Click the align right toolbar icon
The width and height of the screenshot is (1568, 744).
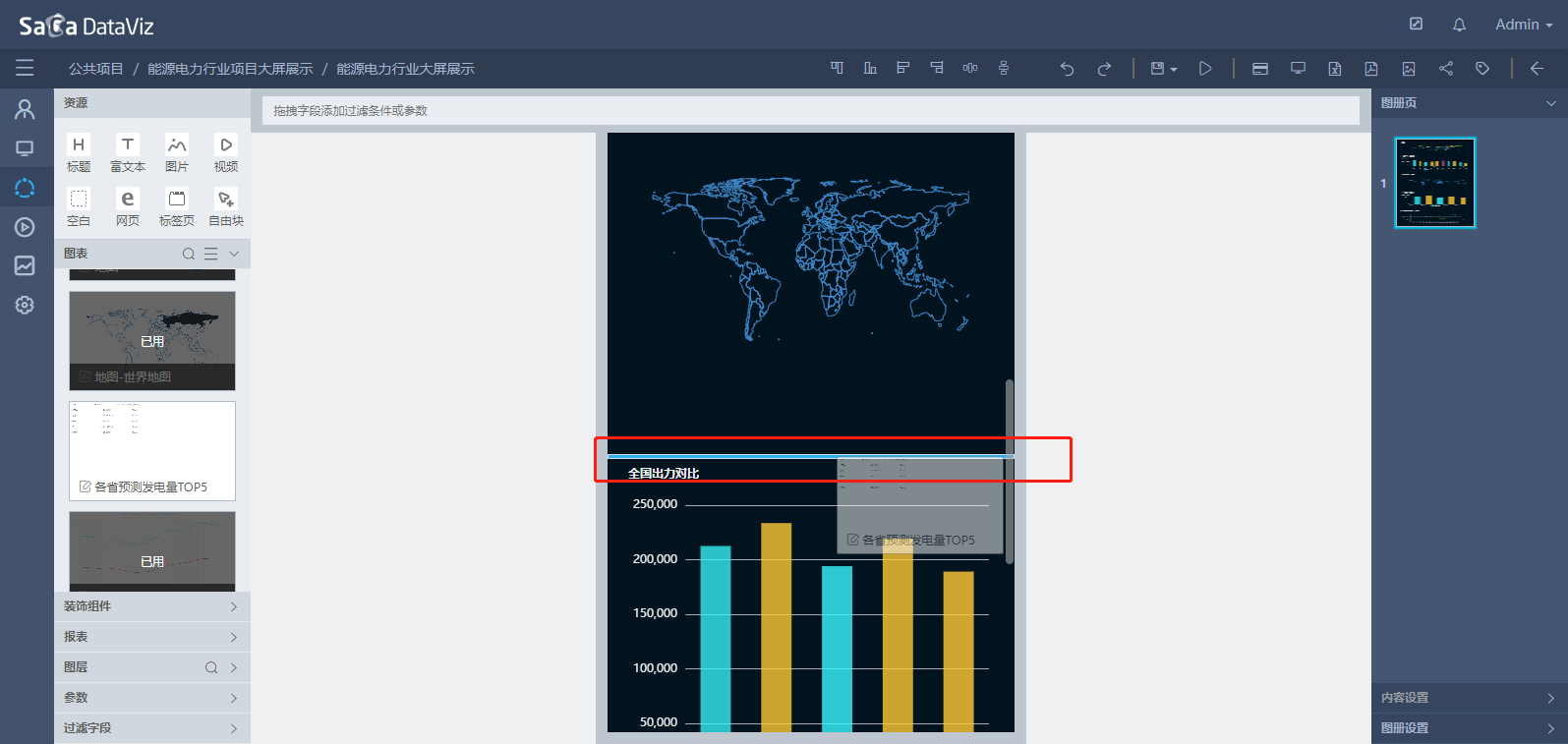(937, 68)
